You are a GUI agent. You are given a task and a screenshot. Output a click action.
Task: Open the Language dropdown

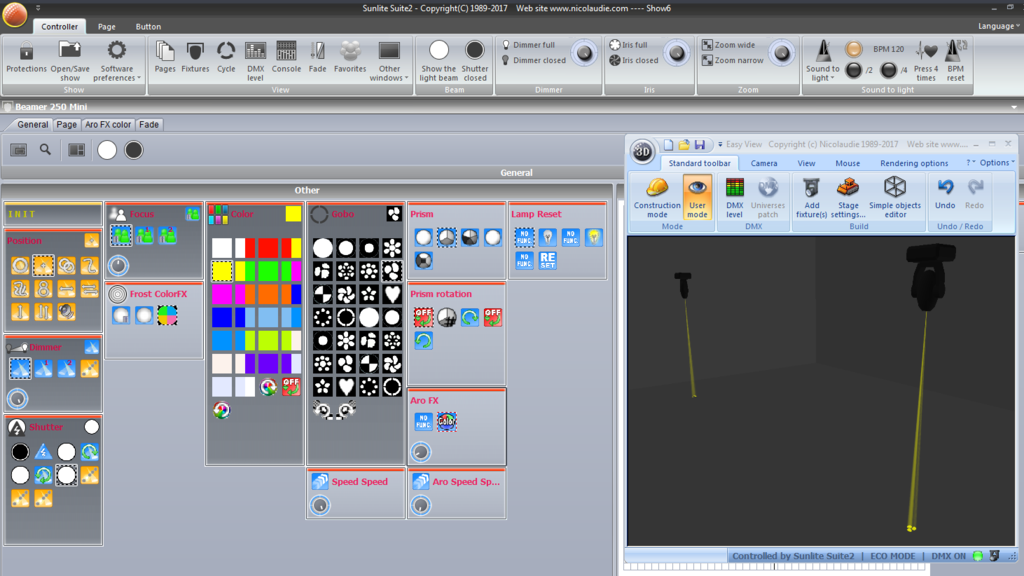tap(999, 26)
